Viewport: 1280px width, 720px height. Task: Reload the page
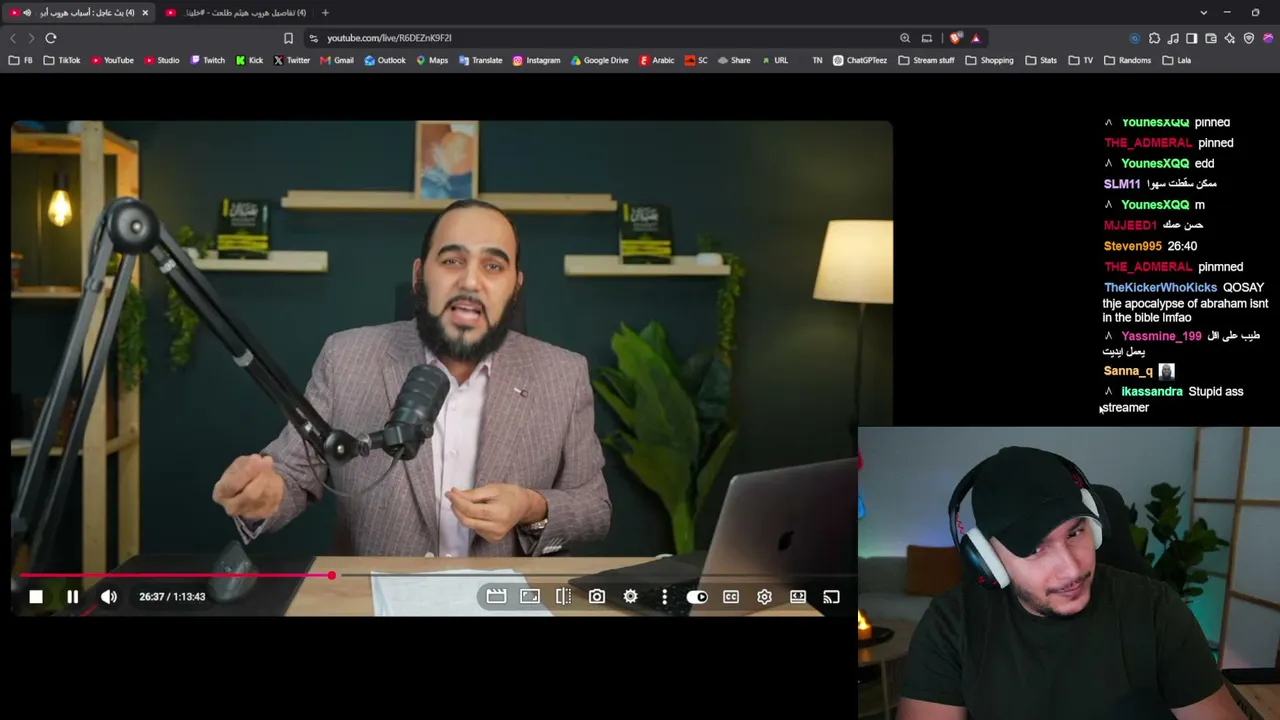[x=51, y=38]
